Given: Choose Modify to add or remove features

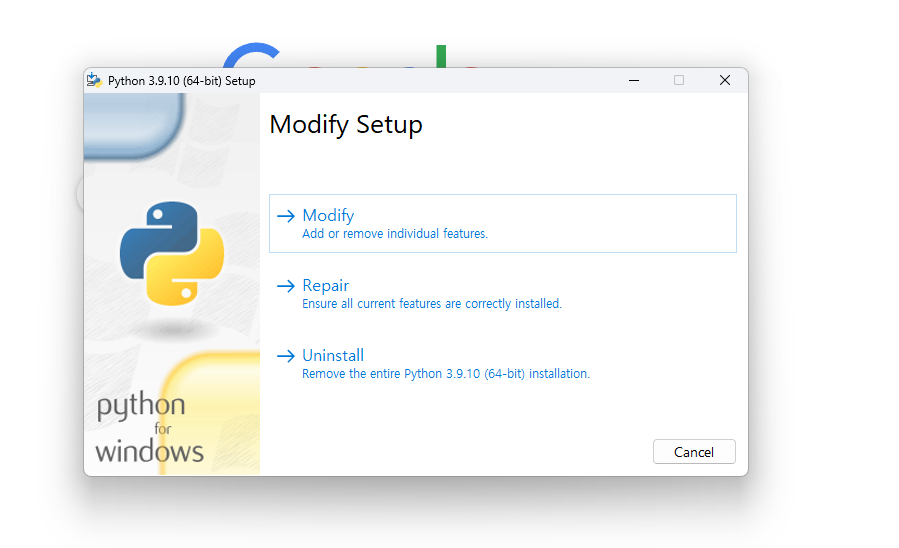Looking at the screenshot, I should point(502,224).
